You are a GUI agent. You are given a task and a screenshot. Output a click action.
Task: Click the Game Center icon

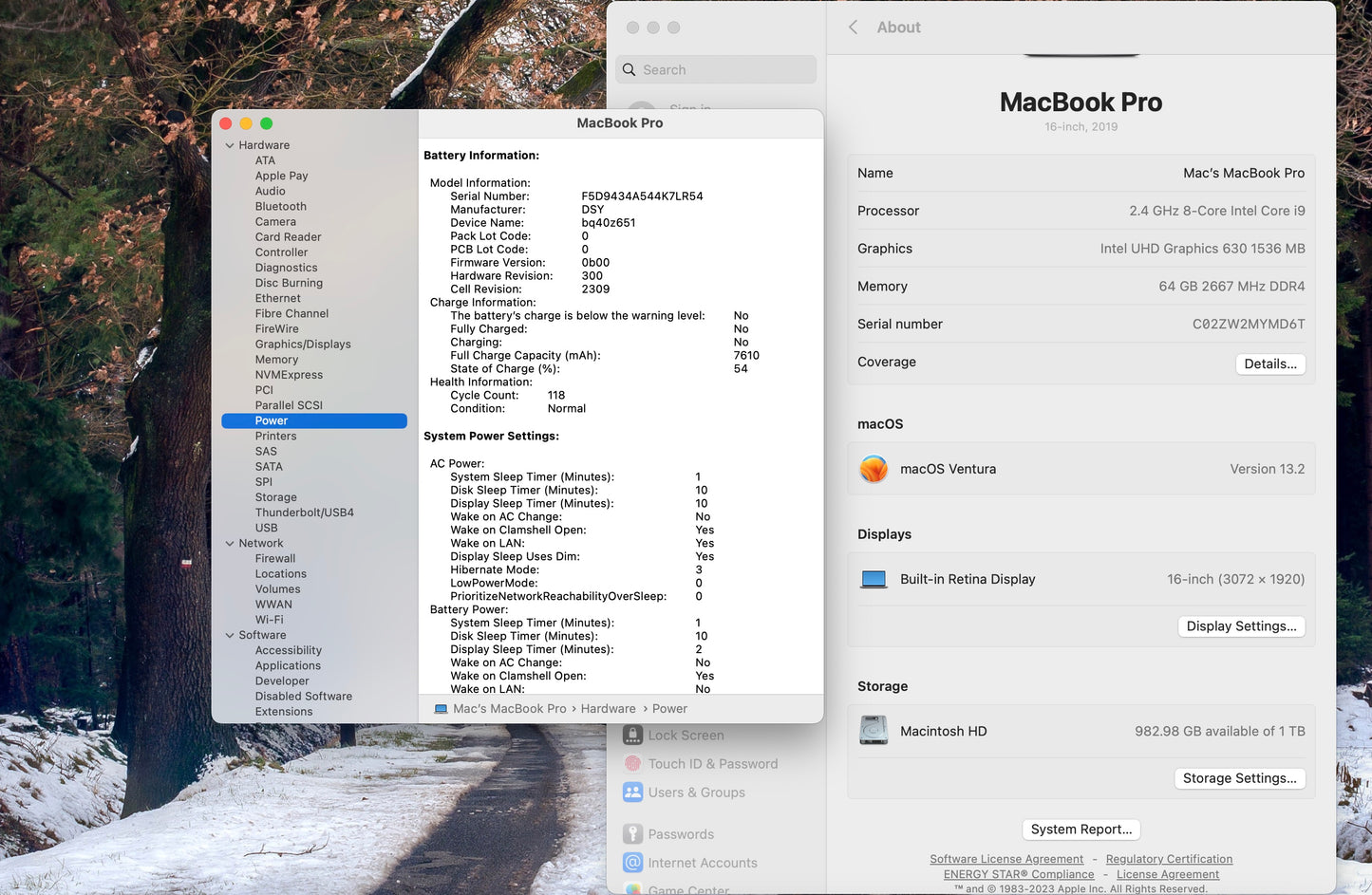click(x=632, y=888)
